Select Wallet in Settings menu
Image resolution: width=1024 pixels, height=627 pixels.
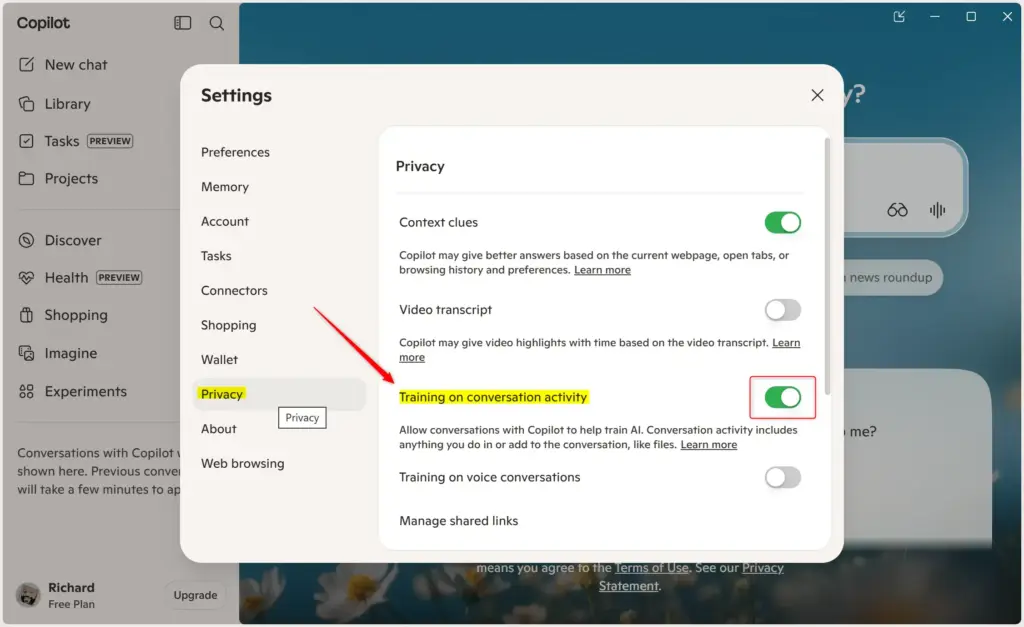[219, 360]
